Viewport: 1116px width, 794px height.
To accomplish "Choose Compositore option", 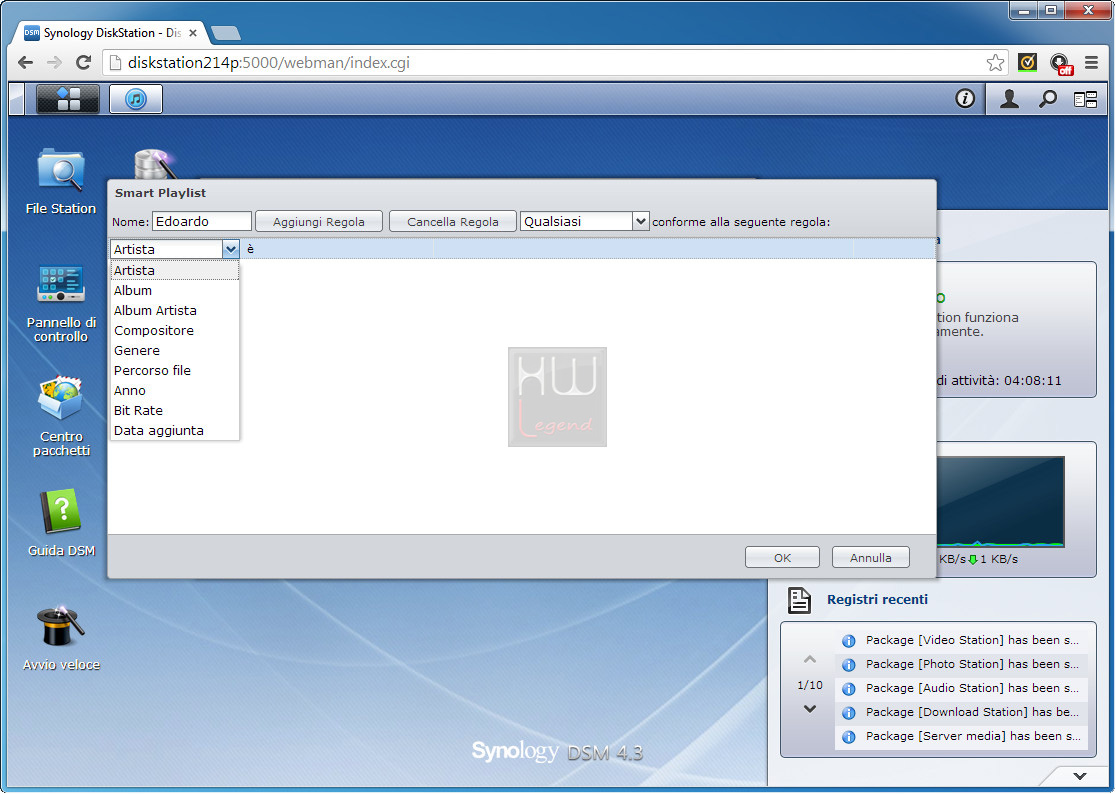I will point(174,330).
